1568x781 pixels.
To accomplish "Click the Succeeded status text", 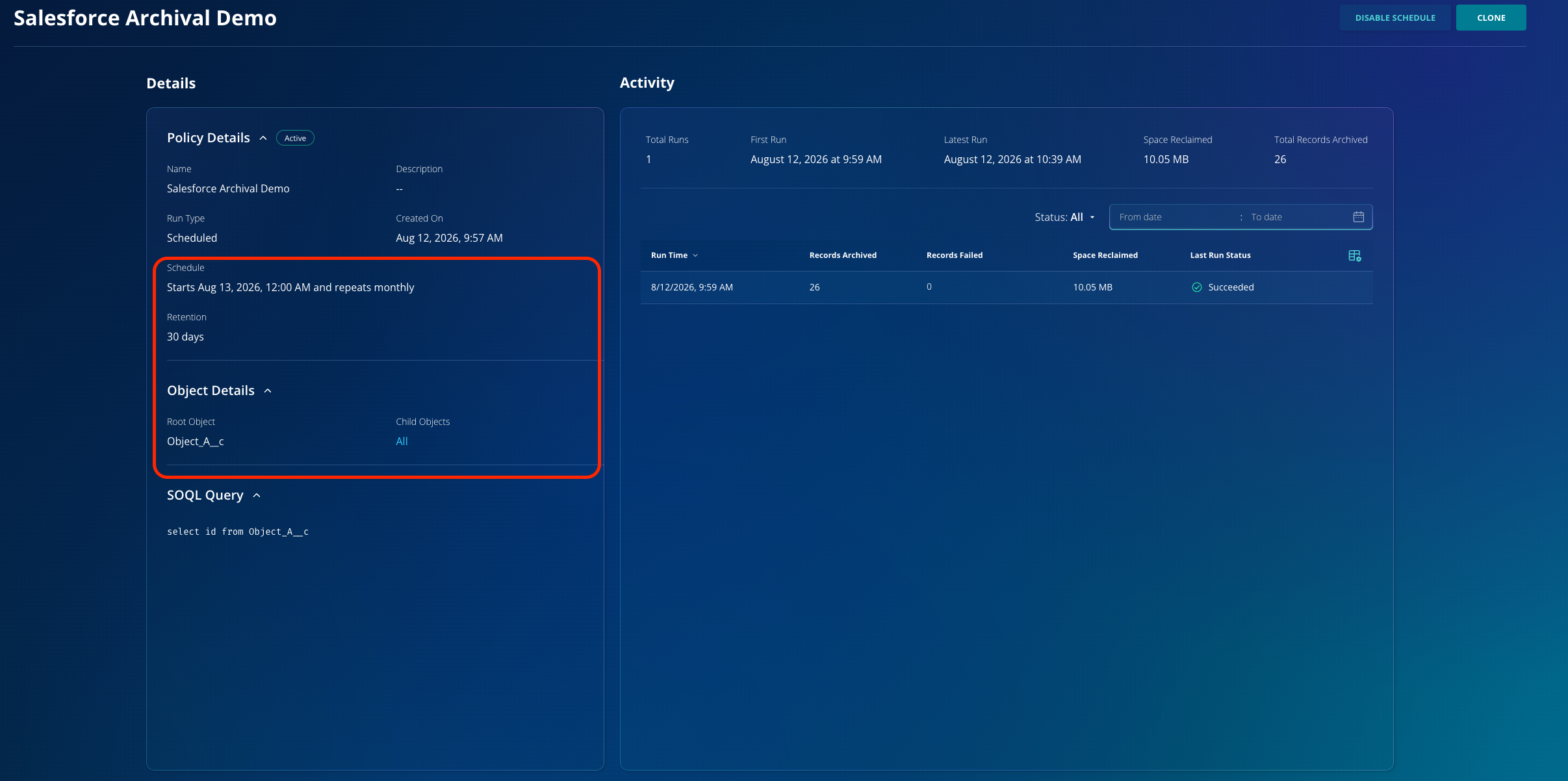I will (x=1231, y=287).
